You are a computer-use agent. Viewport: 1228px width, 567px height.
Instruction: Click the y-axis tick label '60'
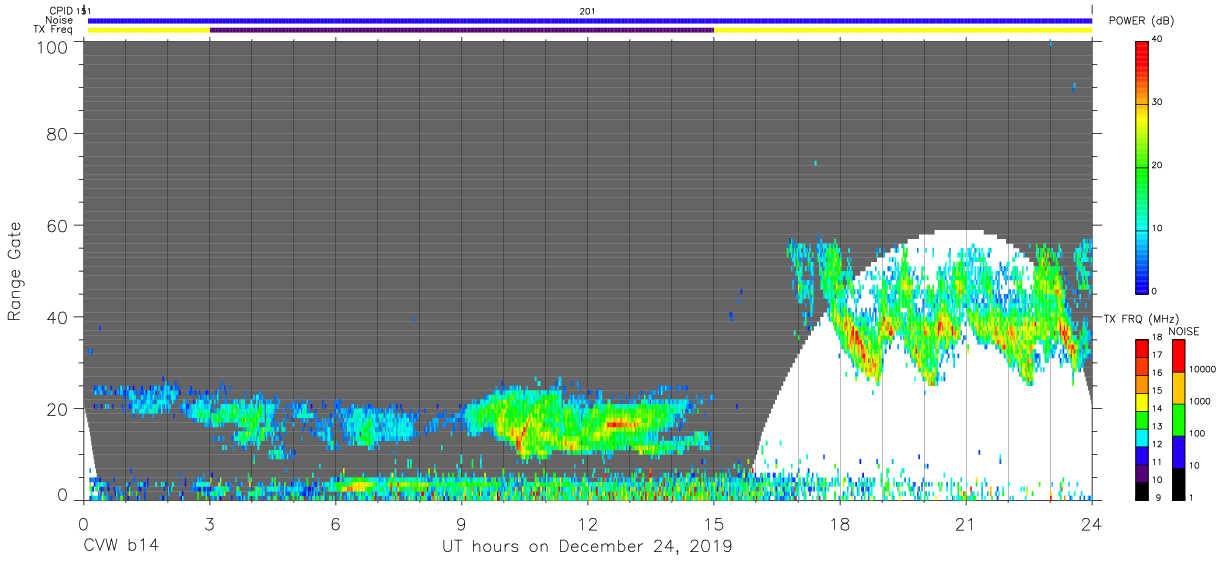[x=60, y=225]
